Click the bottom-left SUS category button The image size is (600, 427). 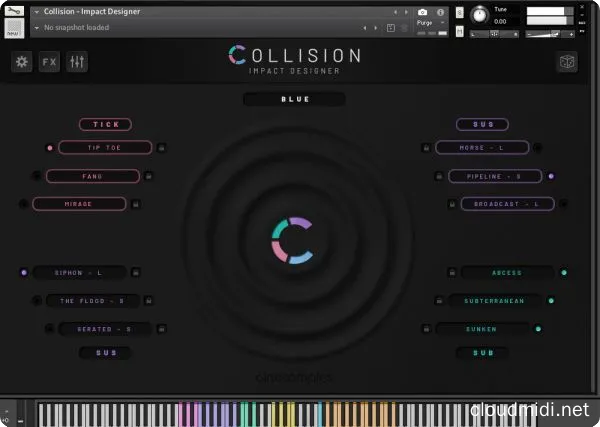pyautogui.click(x=106, y=352)
